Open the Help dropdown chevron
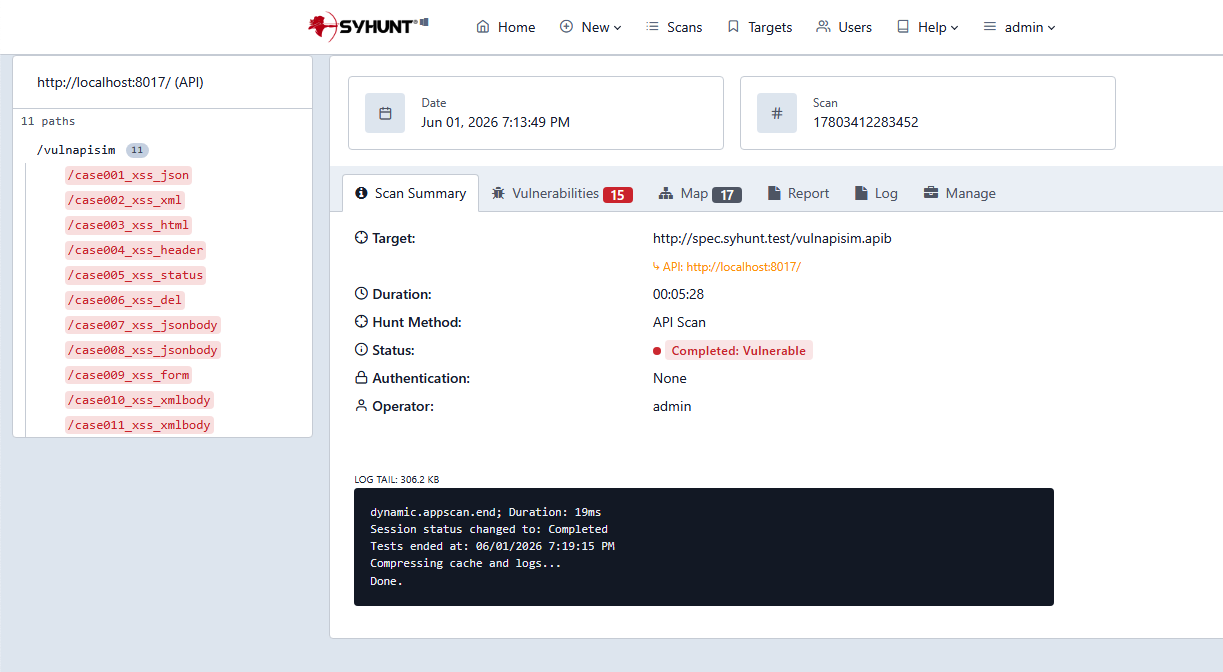Viewport: 1223px width, 672px height. [x=954, y=28]
